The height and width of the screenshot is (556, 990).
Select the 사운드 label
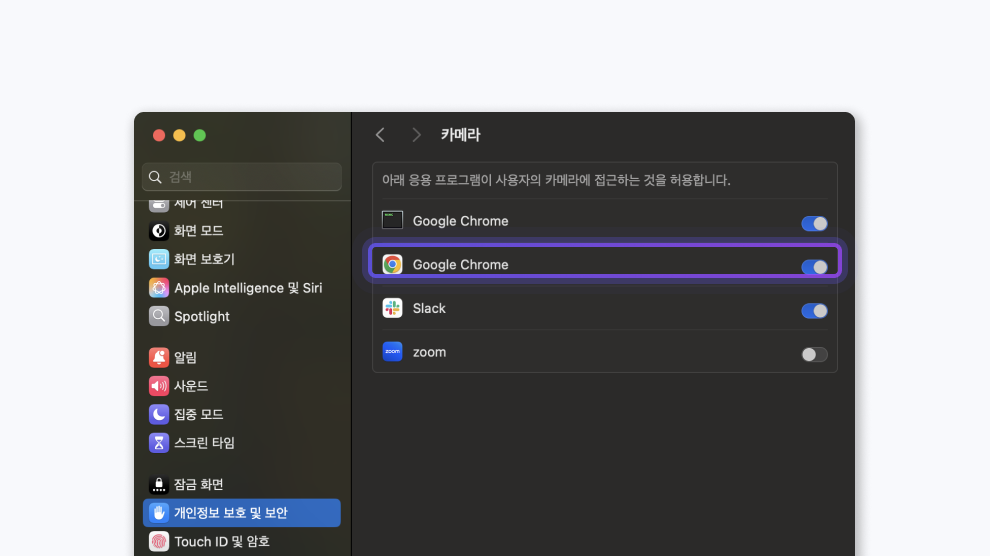click(191, 386)
